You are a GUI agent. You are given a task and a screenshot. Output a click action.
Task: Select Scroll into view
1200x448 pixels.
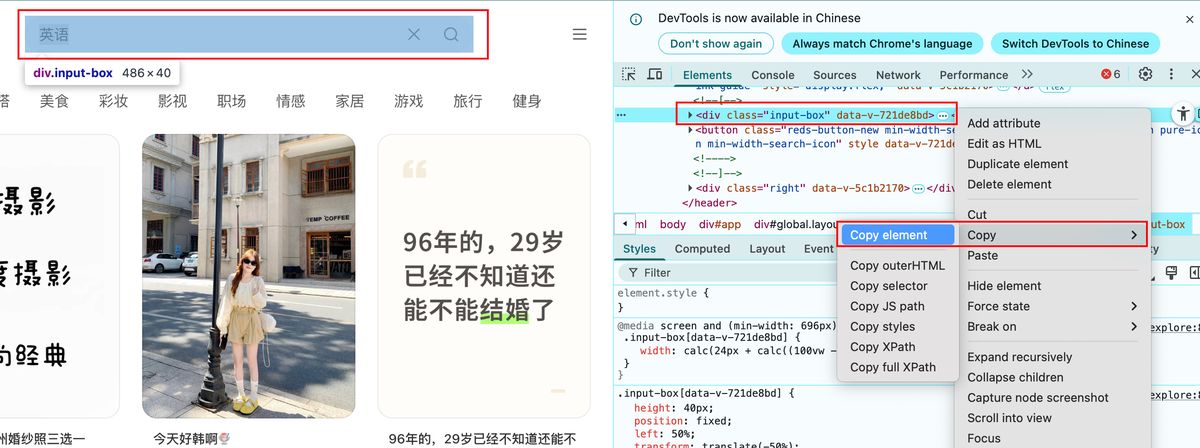[x=1009, y=418]
